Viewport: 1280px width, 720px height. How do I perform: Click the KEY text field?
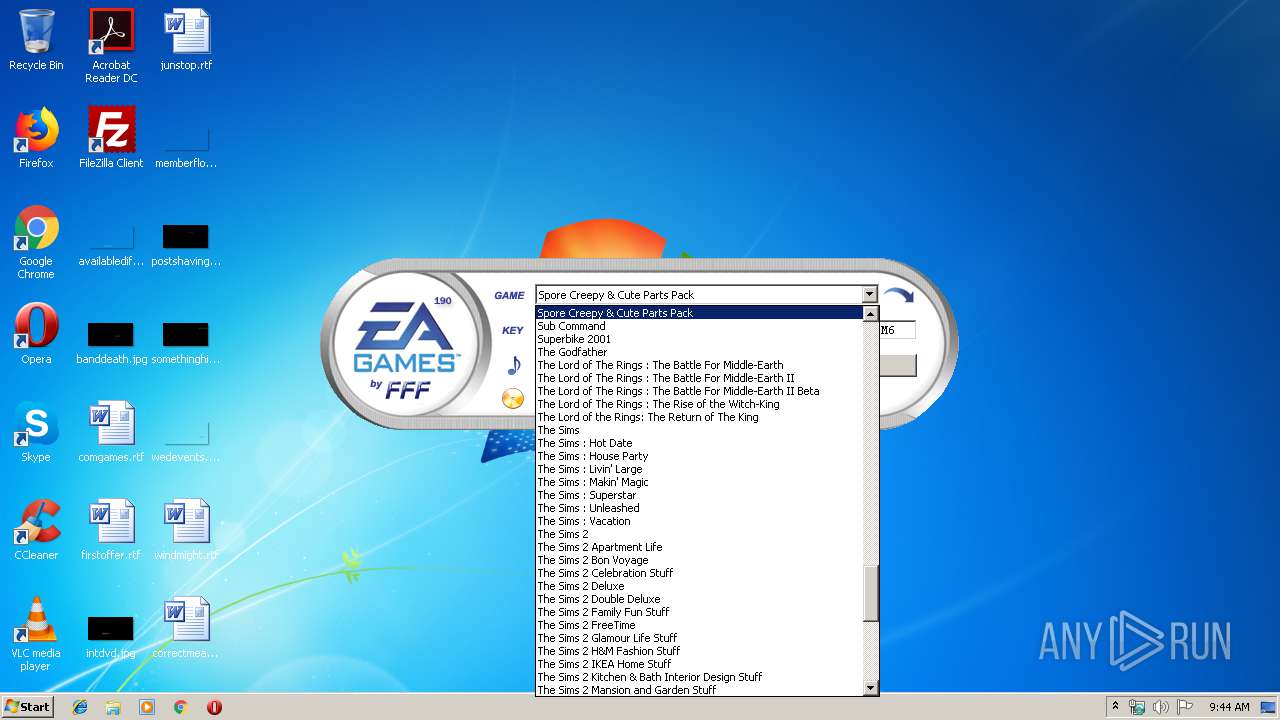tap(897, 330)
